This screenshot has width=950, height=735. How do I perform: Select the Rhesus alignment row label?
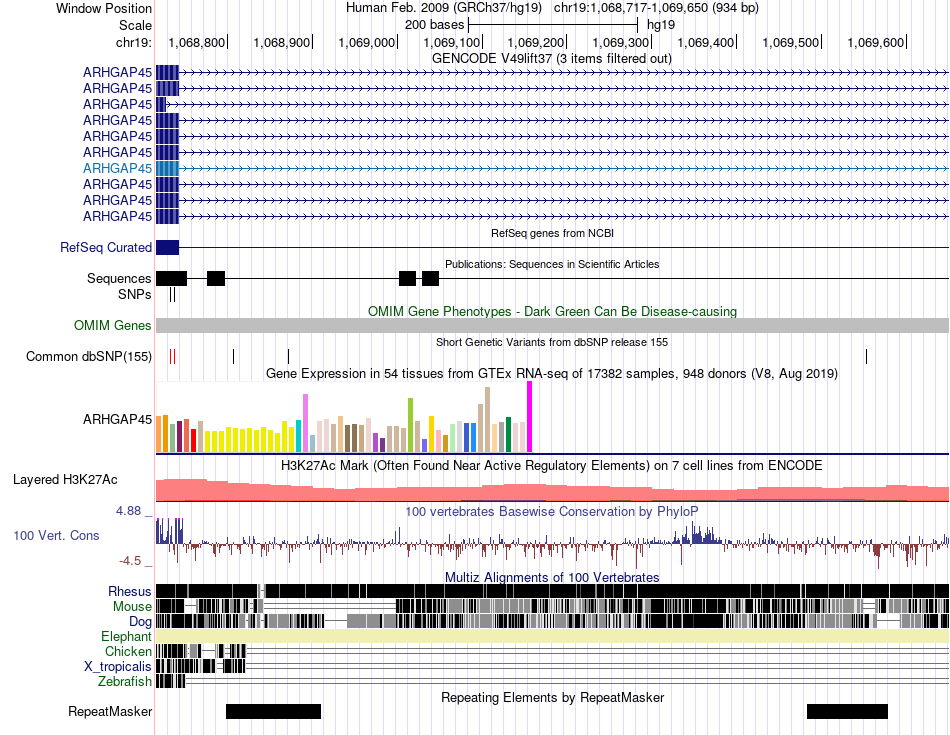pyautogui.click(x=130, y=591)
